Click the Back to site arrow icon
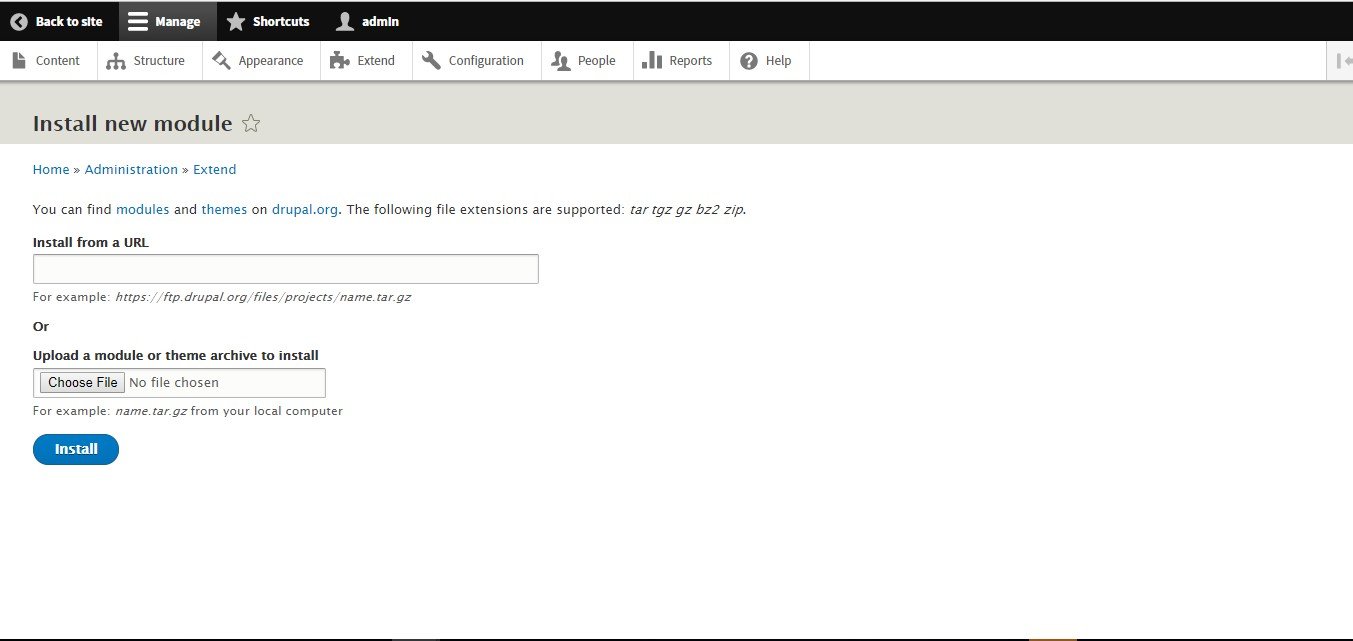 (19, 21)
